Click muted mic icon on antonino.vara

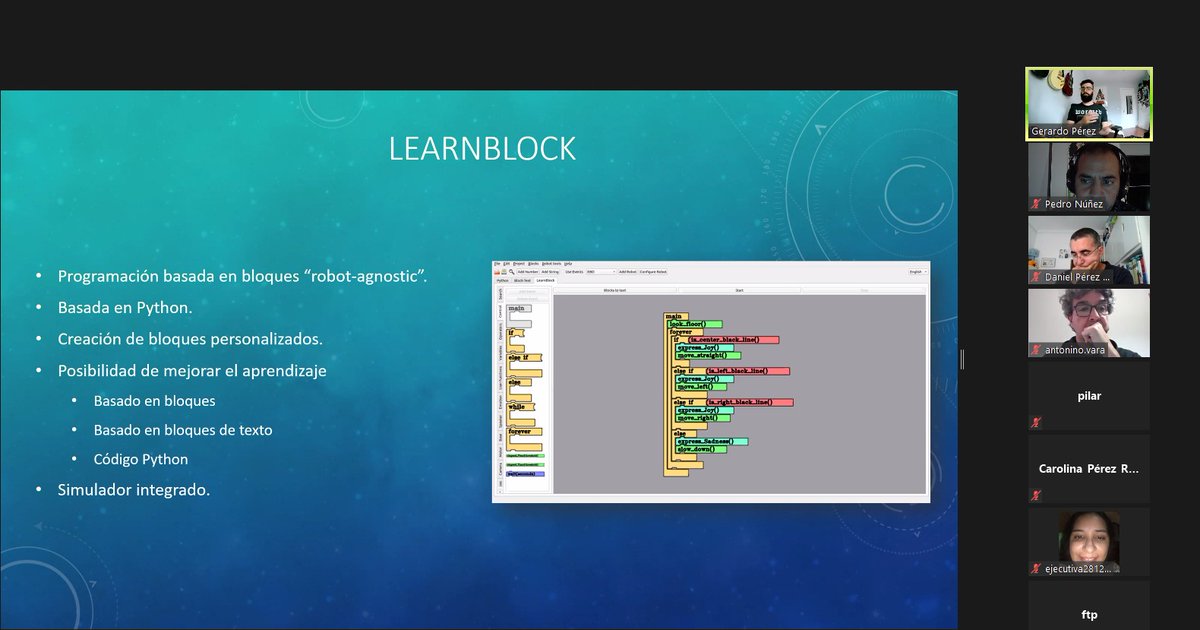[1036, 350]
